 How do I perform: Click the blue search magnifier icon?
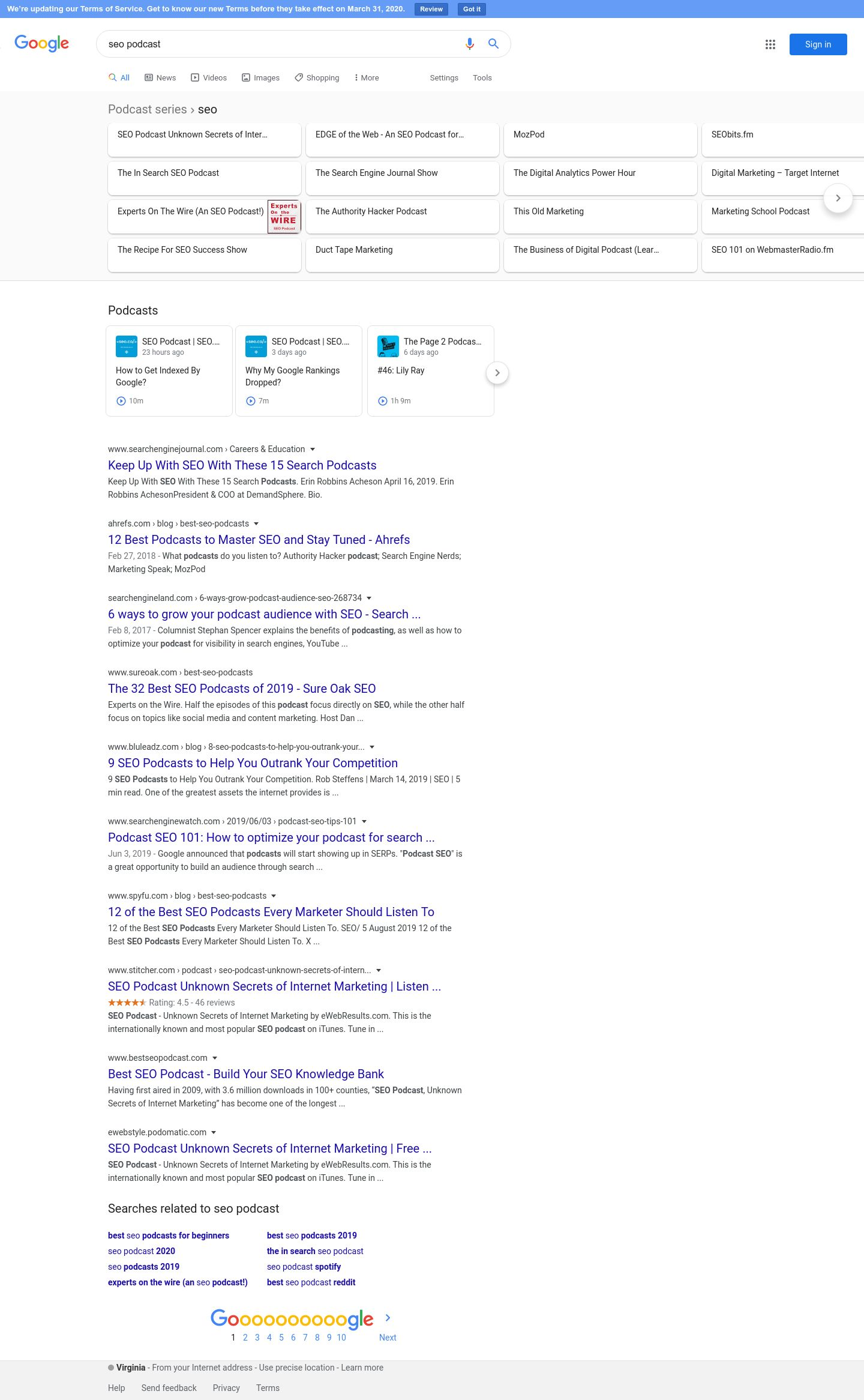pyautogui.click(x=493, y=44)
